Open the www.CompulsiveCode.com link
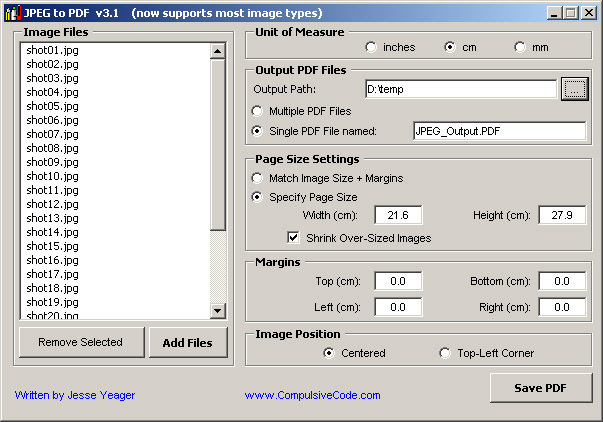Screen dimensions: 603x422 pos(313,395)
